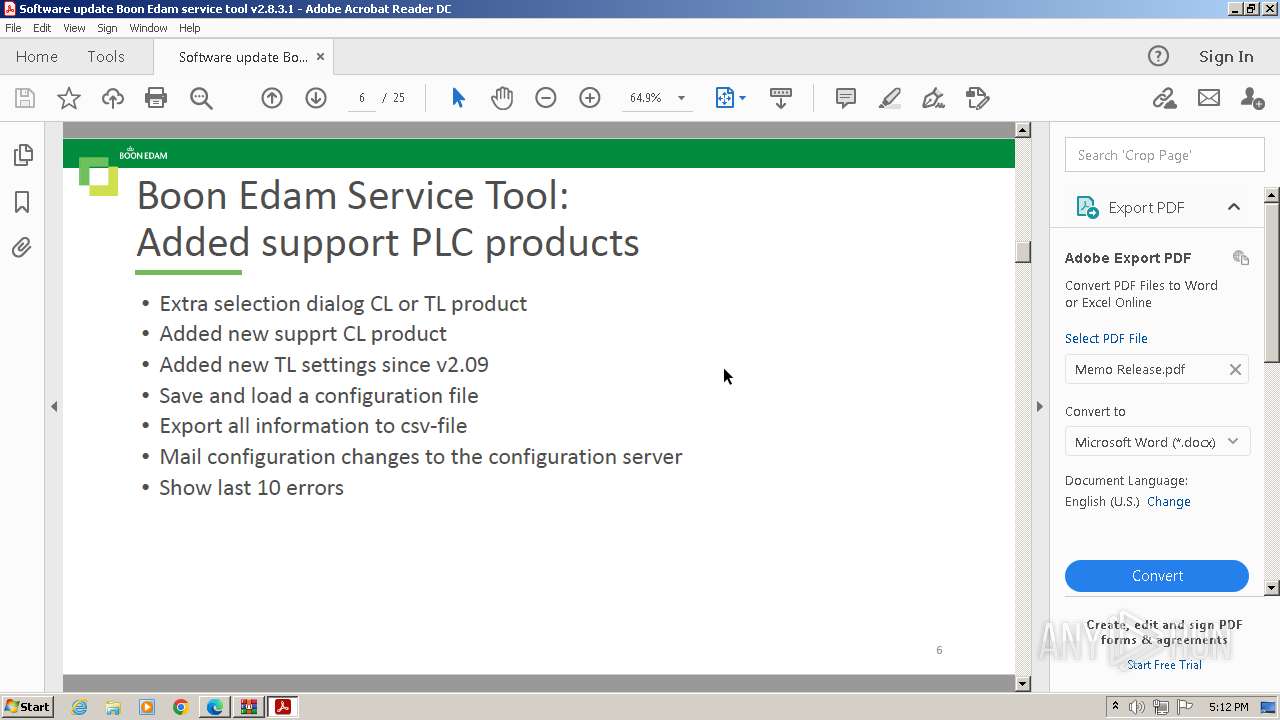Click the copy icon beside Adobe Export PDF

[x=1241, y=257]
